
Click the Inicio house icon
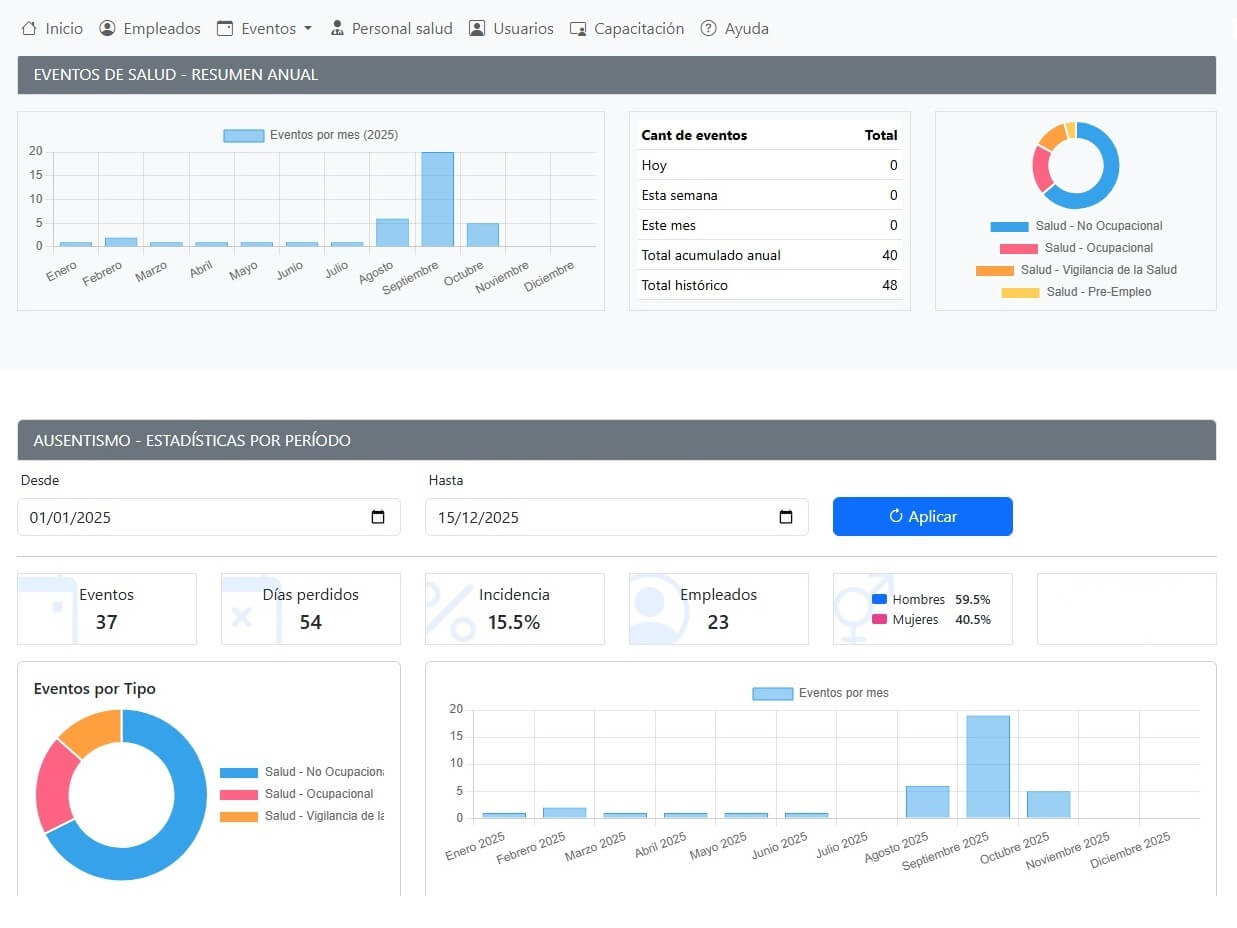coord(29,29)
